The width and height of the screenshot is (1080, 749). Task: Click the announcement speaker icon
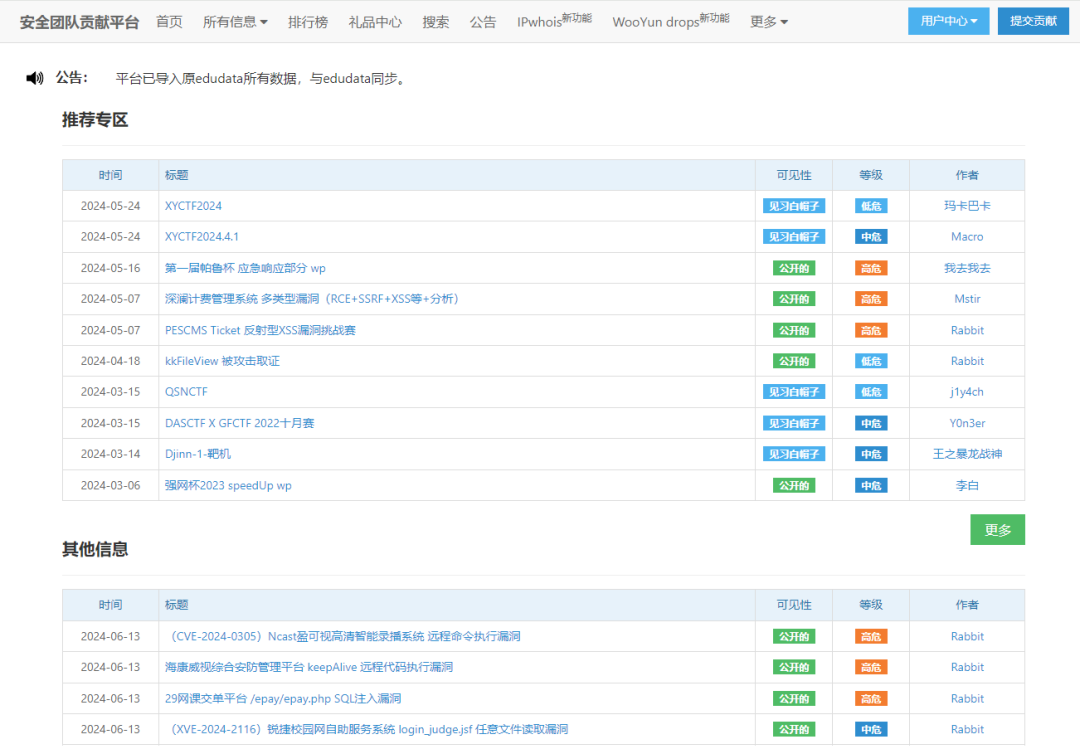[x=35, y=78]
